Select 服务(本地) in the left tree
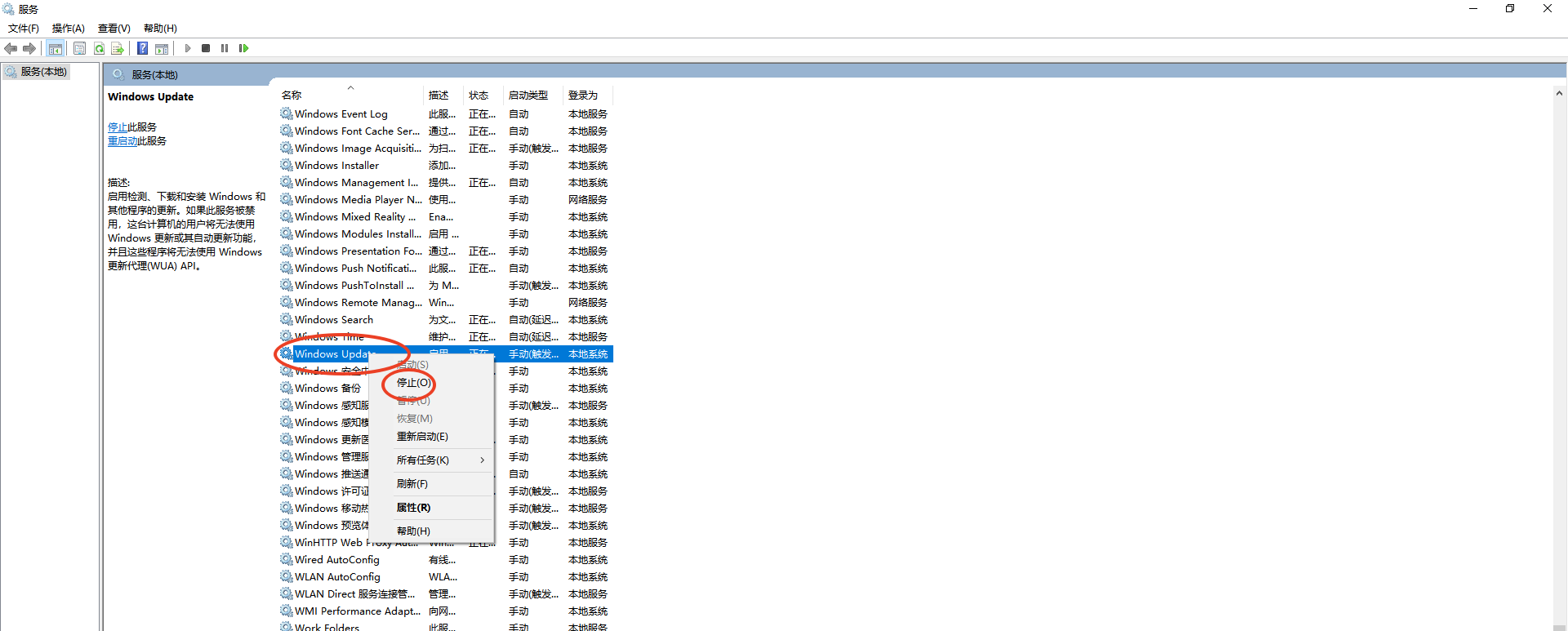 click(43, 72)
